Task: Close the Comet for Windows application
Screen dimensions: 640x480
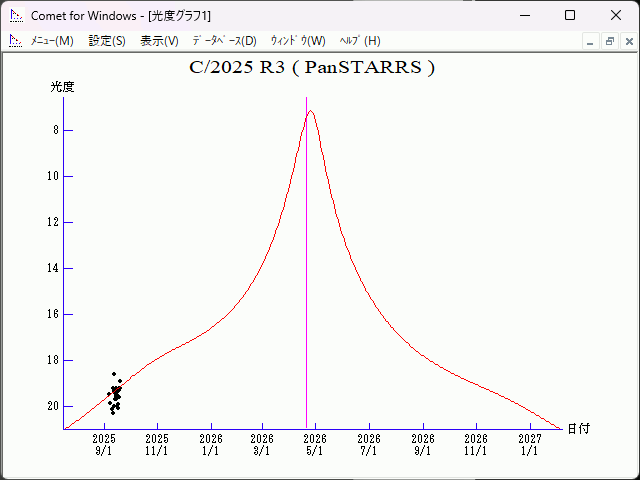Action: point(615,16)
